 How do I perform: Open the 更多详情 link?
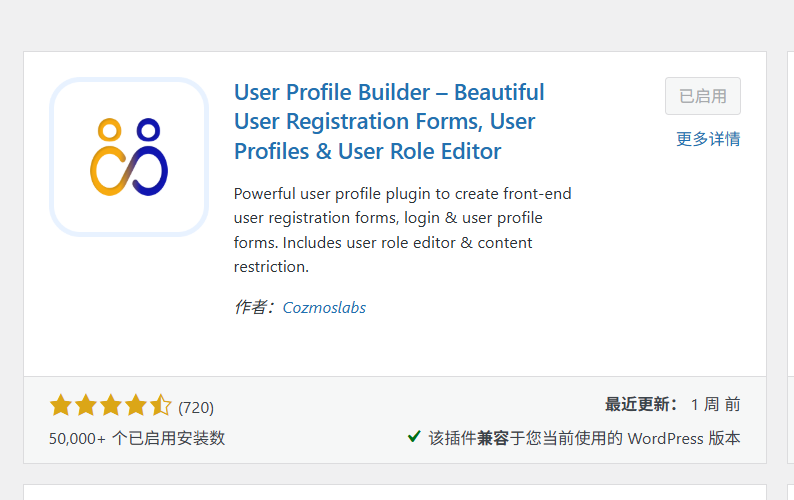[x=708, y=138]
